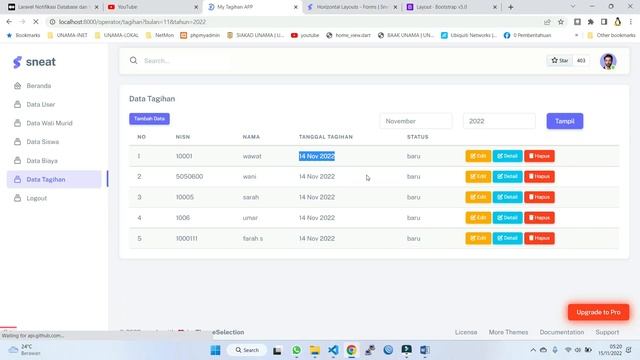Viewport: 640px width, 360px height.
Task: Open the phpmyadmin bookmark
Action: (x=200, y=36)
